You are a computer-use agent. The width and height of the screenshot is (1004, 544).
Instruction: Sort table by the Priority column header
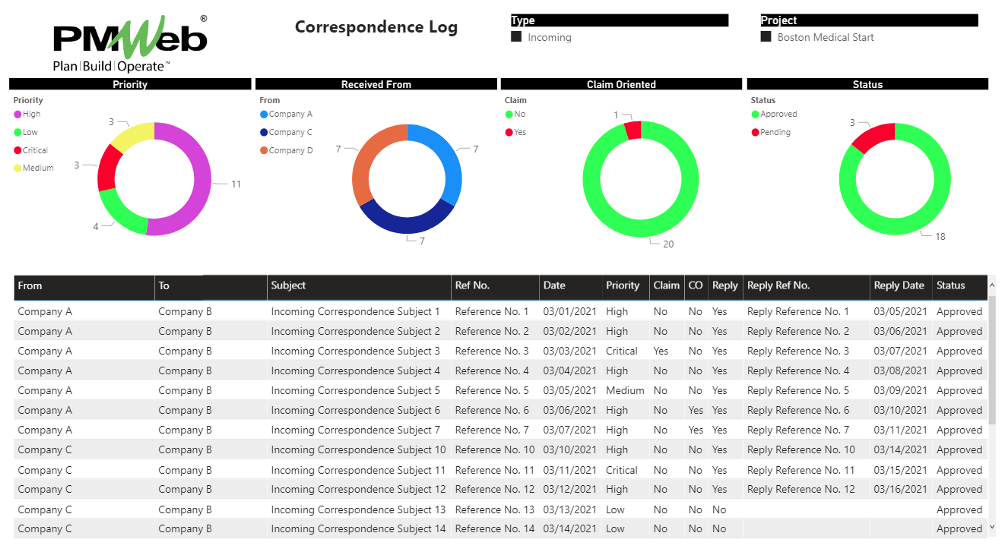[622, 286]
